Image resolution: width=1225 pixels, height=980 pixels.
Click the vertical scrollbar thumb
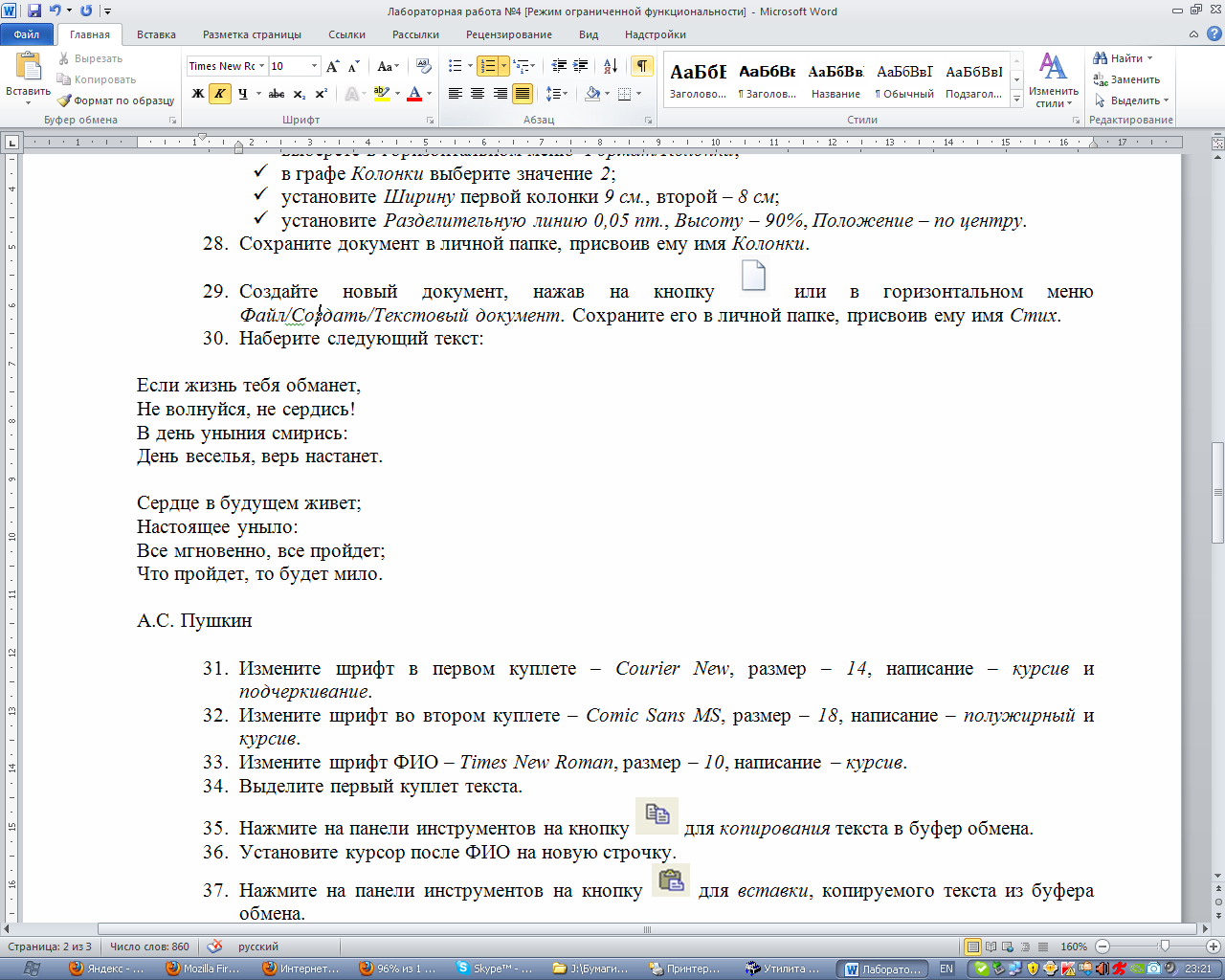1217,493
